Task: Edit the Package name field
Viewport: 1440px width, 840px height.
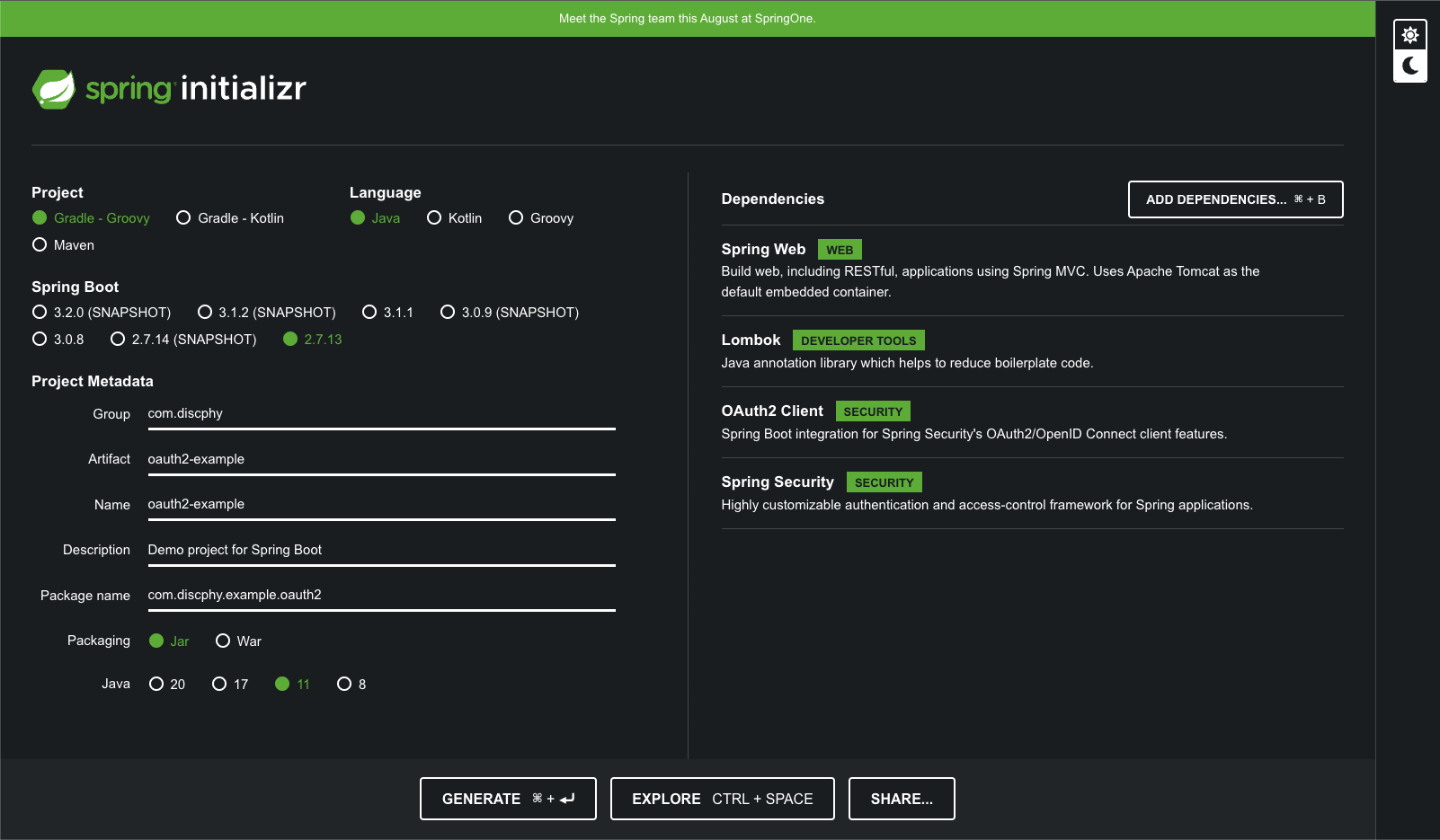Action: click(381, 596)
